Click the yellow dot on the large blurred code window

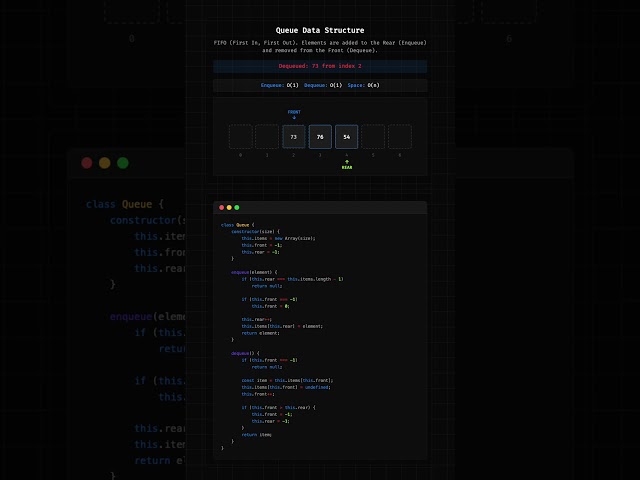click(x=104, y=163)
